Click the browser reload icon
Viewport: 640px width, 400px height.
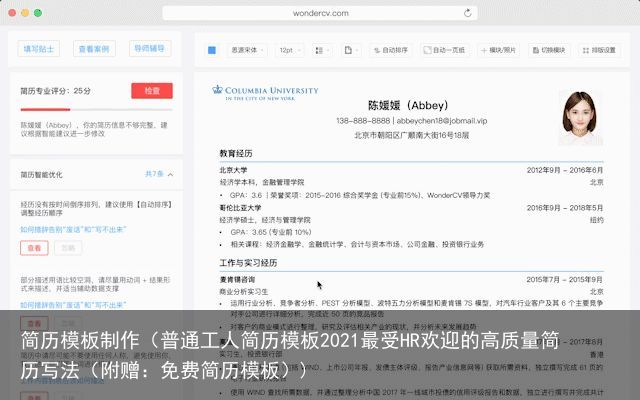[467, 13]
